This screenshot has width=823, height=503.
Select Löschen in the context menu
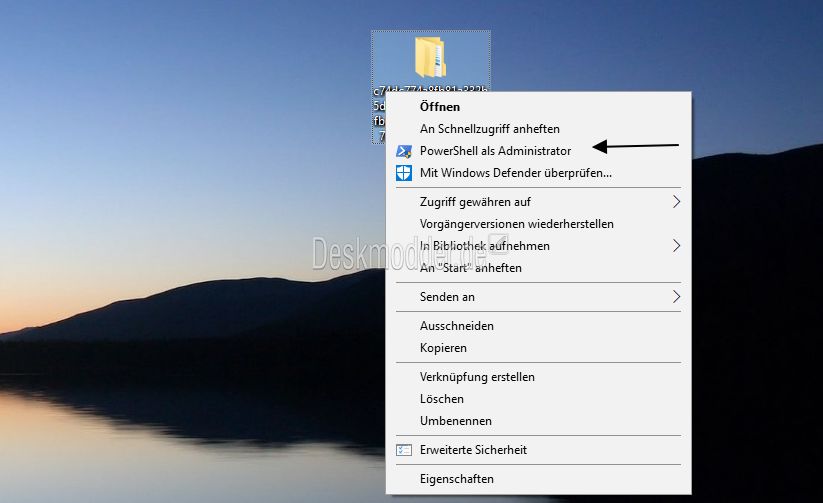pyautogui.click(x=539, y=399)
